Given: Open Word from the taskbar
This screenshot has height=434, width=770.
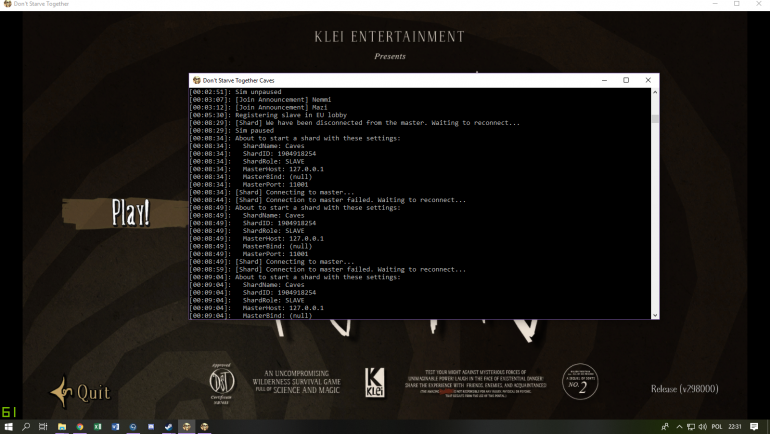Looking at the screenshot, I should [115, 427].
